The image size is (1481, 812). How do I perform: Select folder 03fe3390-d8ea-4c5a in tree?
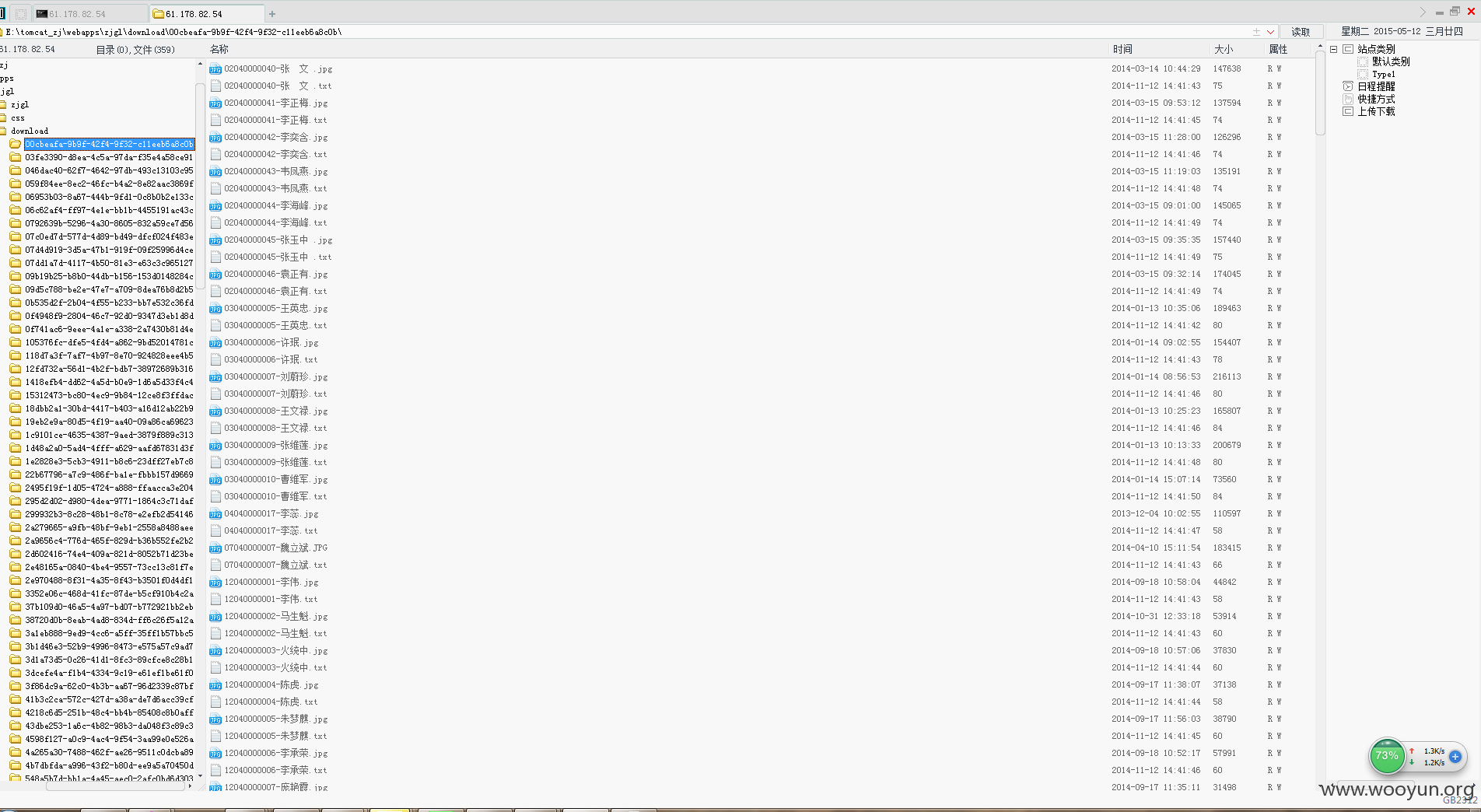pyautogui.click(x=109, y=157)
